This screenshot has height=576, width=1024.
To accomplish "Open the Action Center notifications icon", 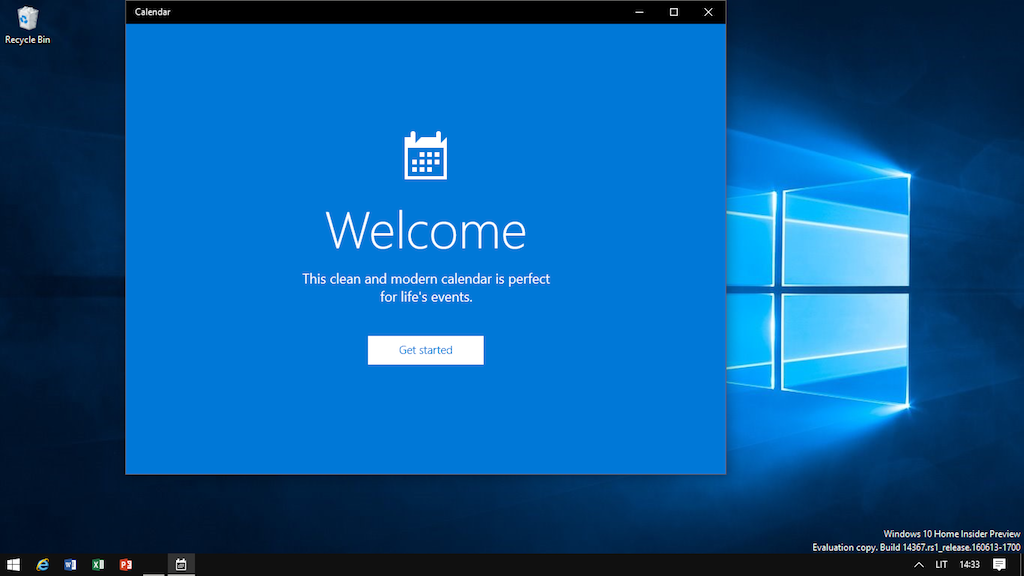I will (999, 565).
